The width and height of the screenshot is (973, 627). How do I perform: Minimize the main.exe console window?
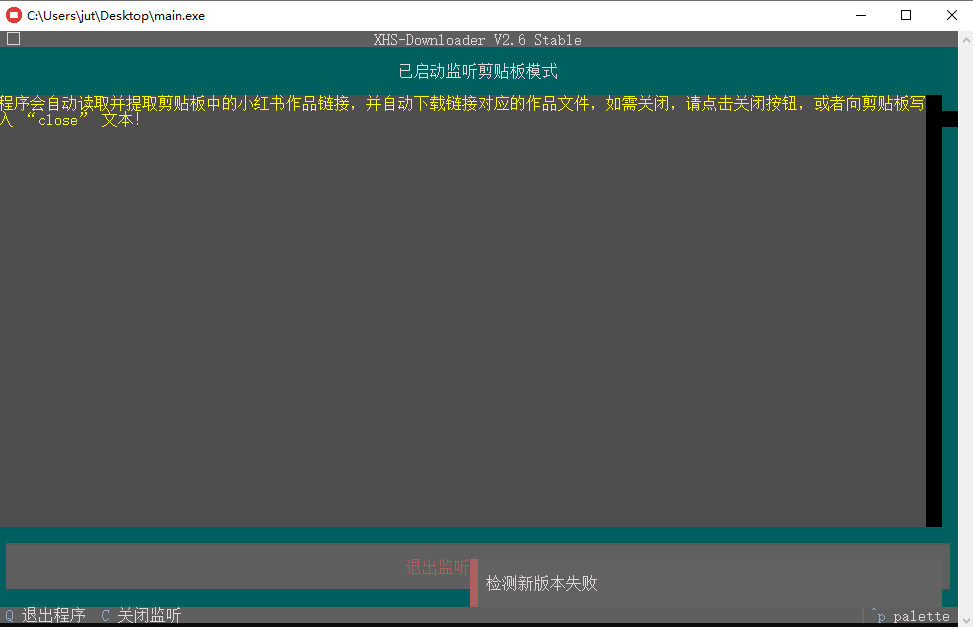860,15
